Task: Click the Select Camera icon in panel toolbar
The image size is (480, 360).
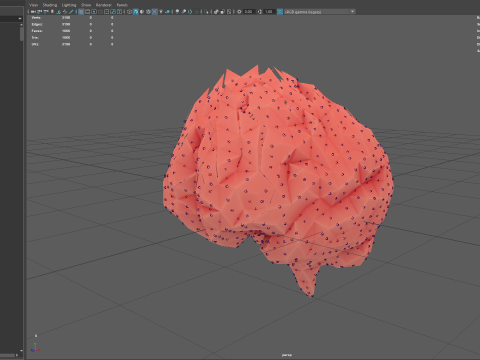Action: (x=33, y=12)
